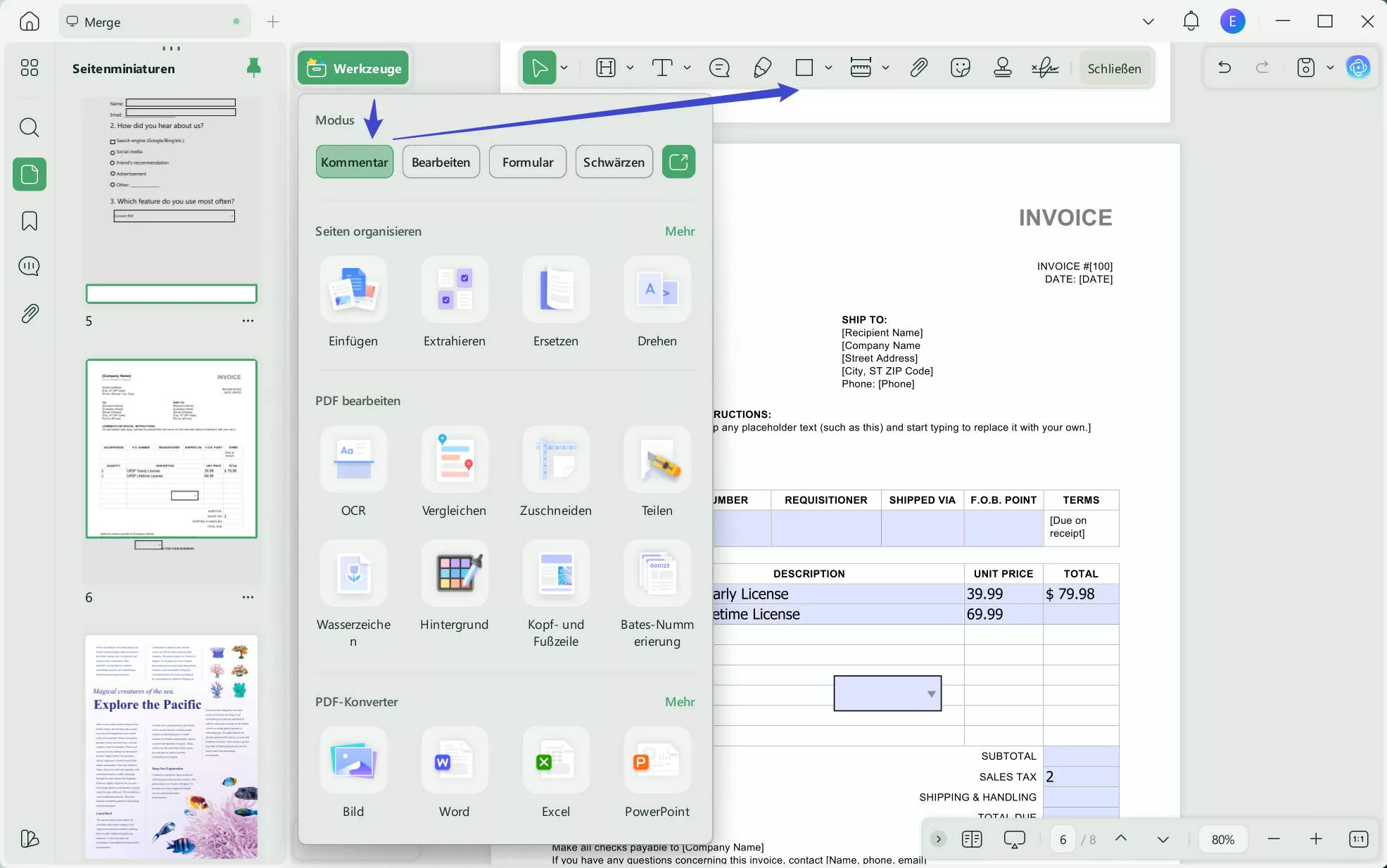Toggle the pin for Seitenminiaturen panel
Viewport: 1387px width, 868px height.
(253, 68)
